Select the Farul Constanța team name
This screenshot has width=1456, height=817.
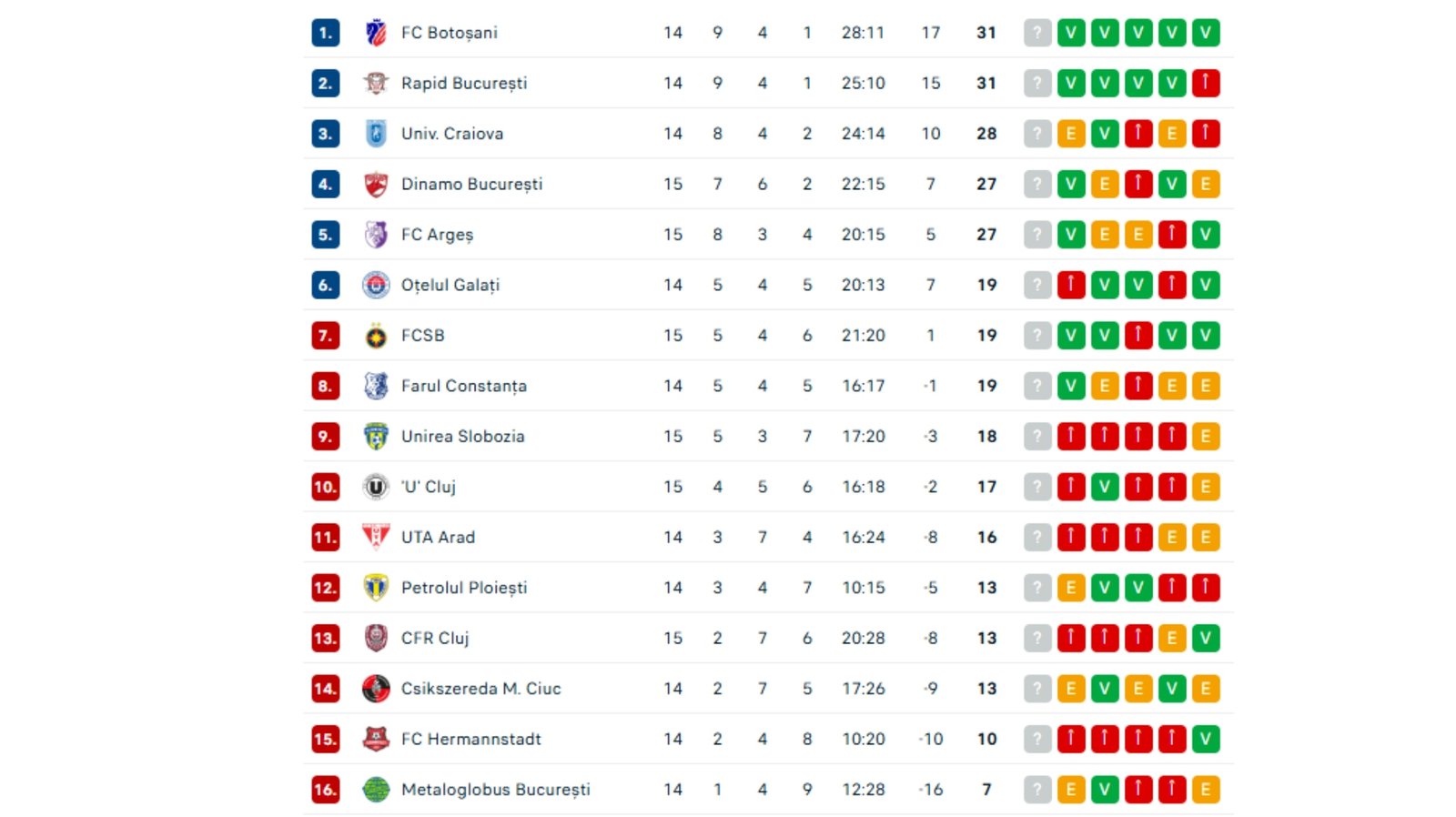click(x=463, y=386)
